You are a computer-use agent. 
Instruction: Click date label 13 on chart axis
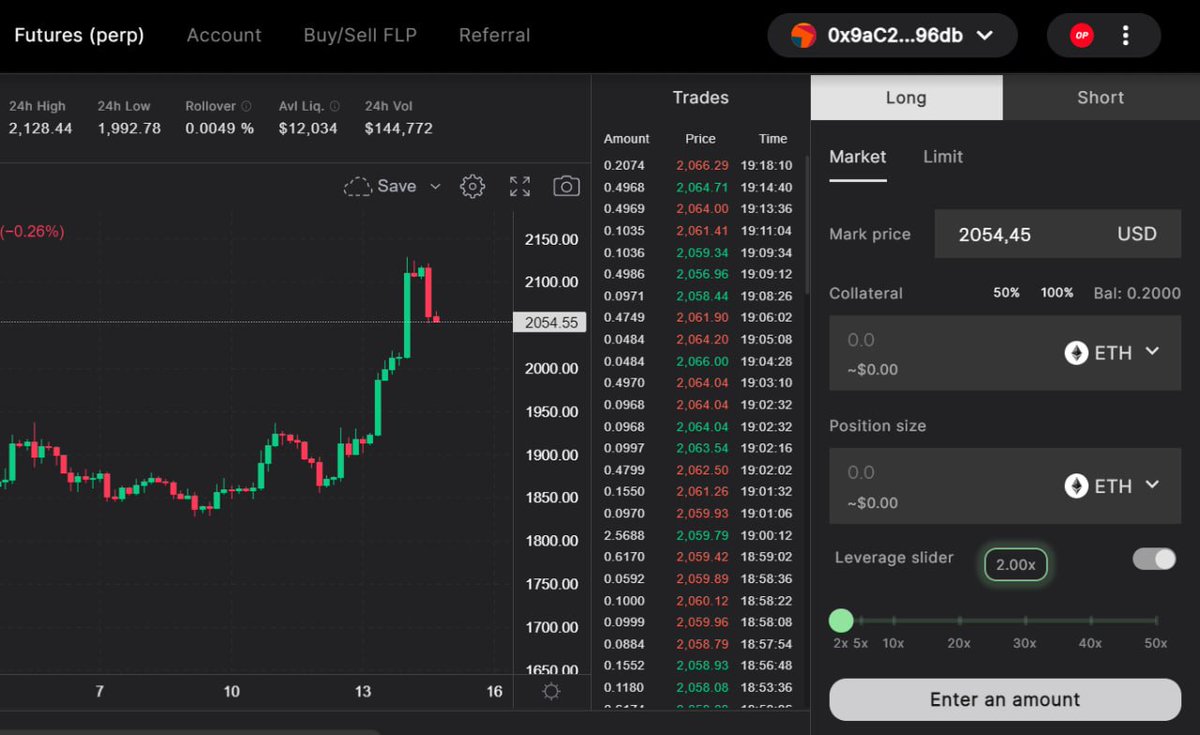click(363, 691)
